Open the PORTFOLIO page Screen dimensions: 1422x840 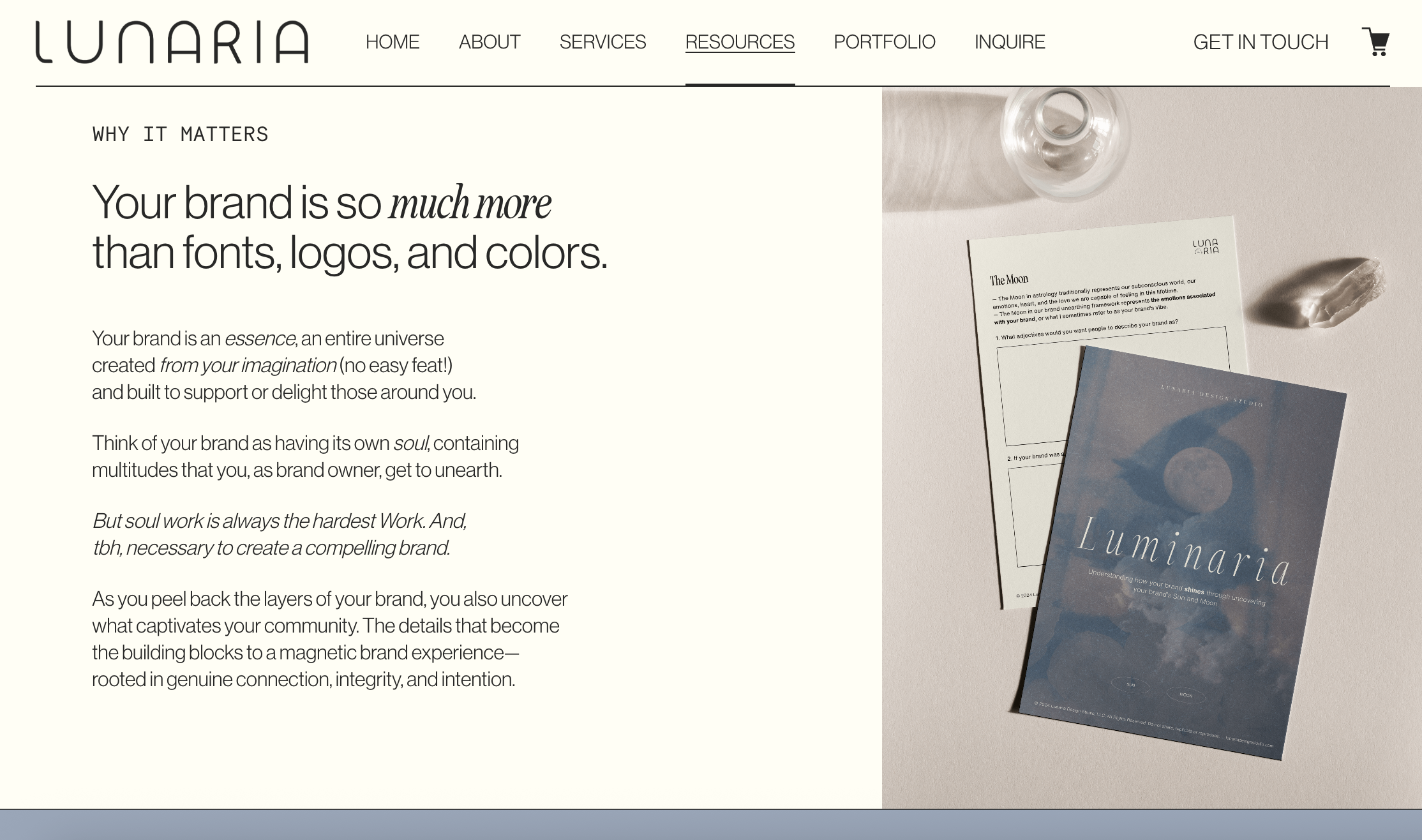885,42
